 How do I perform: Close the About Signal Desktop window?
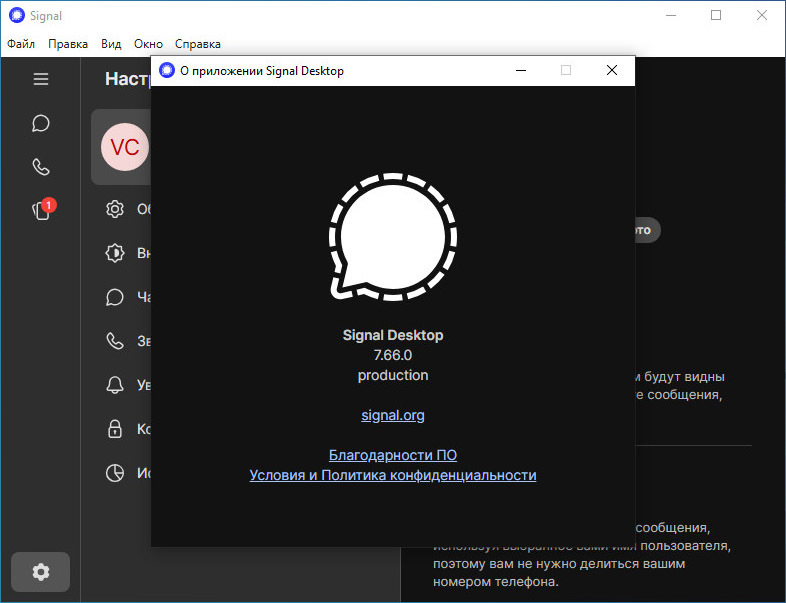point(612,70)
